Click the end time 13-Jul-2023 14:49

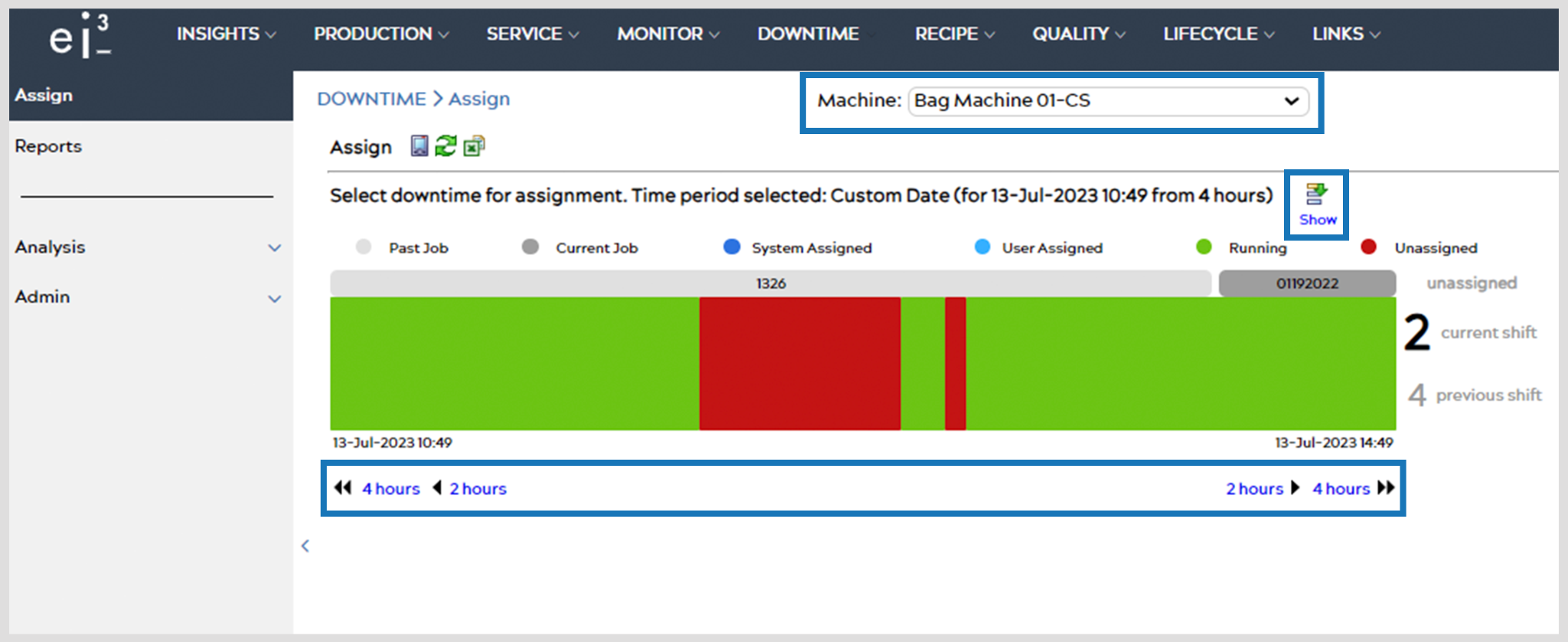(1334, 443)
